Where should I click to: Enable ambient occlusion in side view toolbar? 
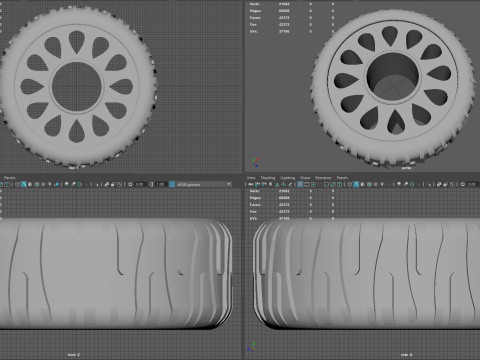tap(399, 184)
